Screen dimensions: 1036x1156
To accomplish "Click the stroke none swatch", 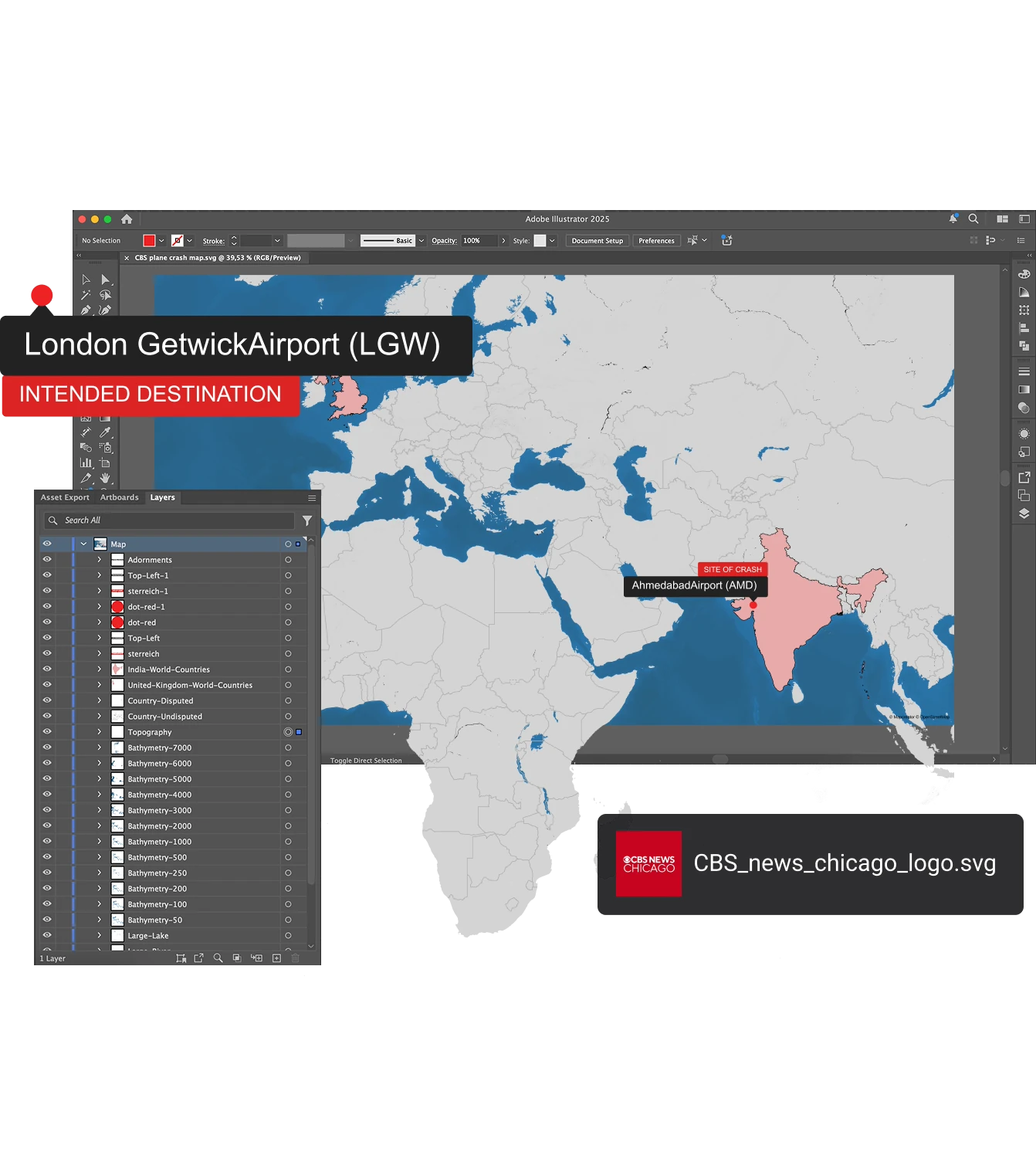I will 178,241.
